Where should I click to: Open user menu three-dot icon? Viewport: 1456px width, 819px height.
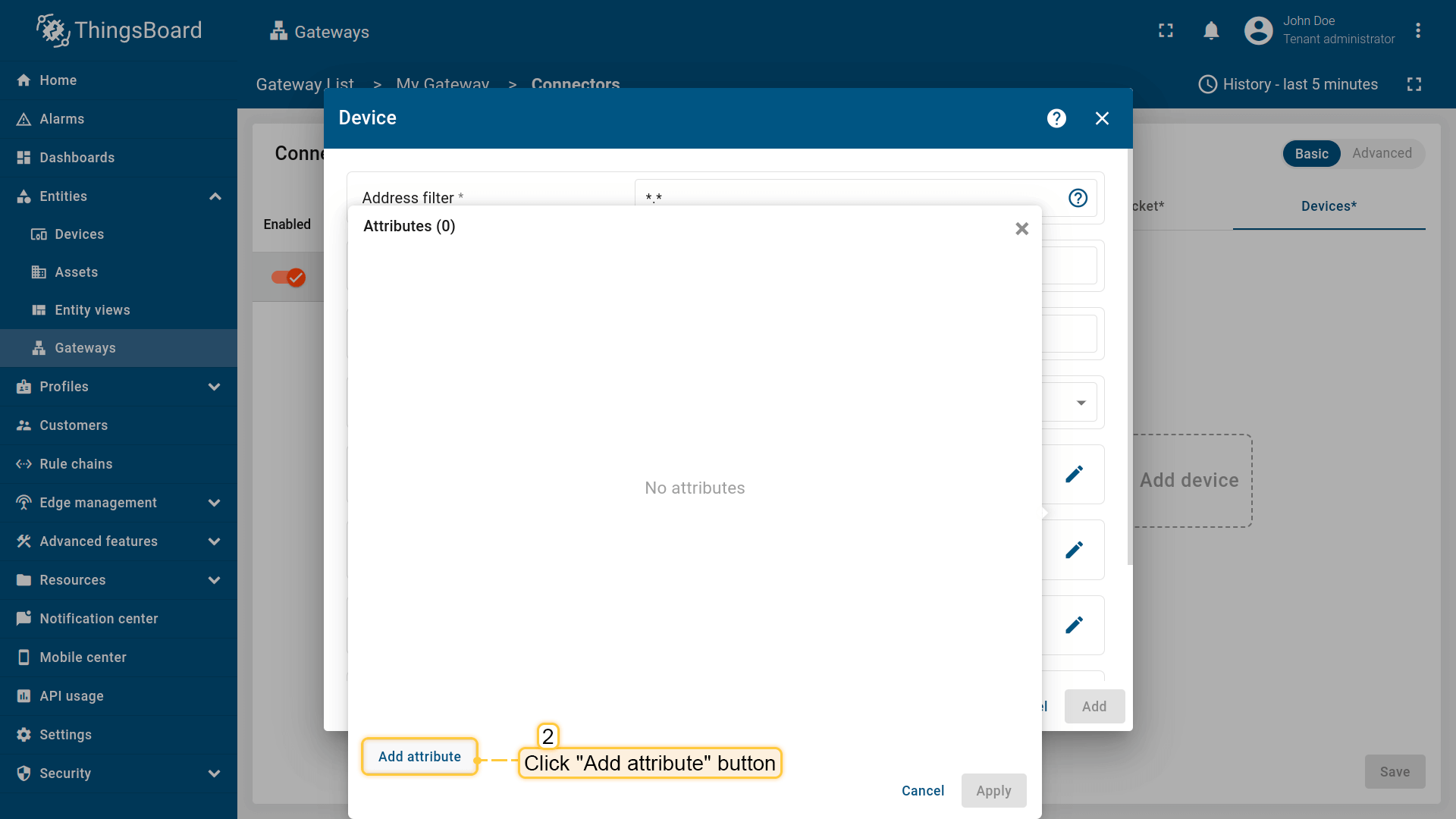pyautogui.click(x=1417, y=31)
